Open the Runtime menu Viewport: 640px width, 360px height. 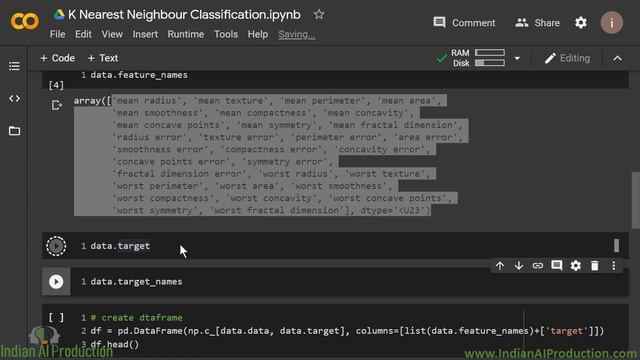coord(186,34)
